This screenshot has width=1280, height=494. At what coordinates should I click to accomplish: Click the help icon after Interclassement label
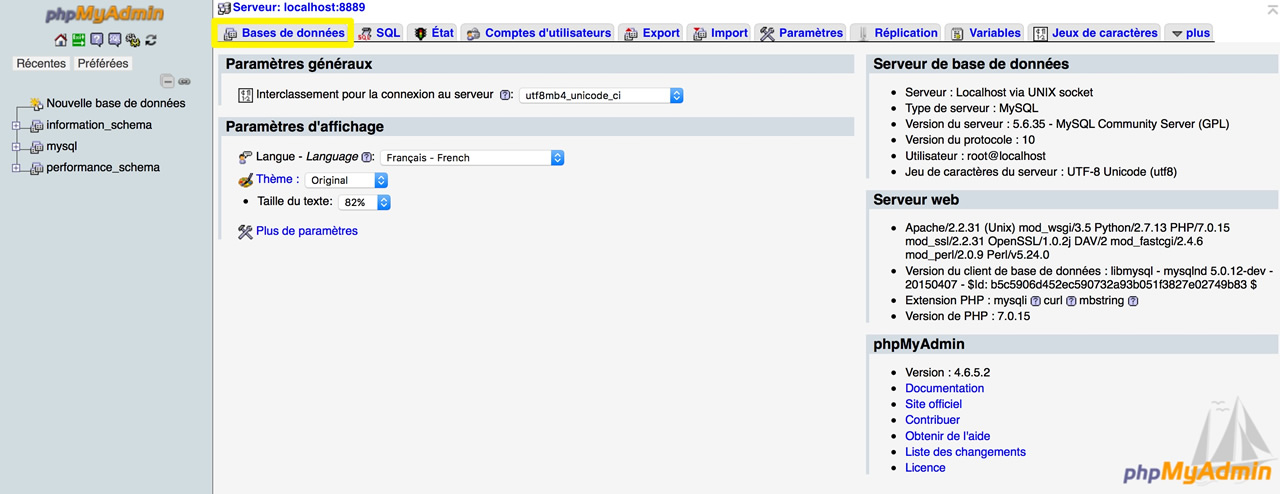tap(505, 95)
